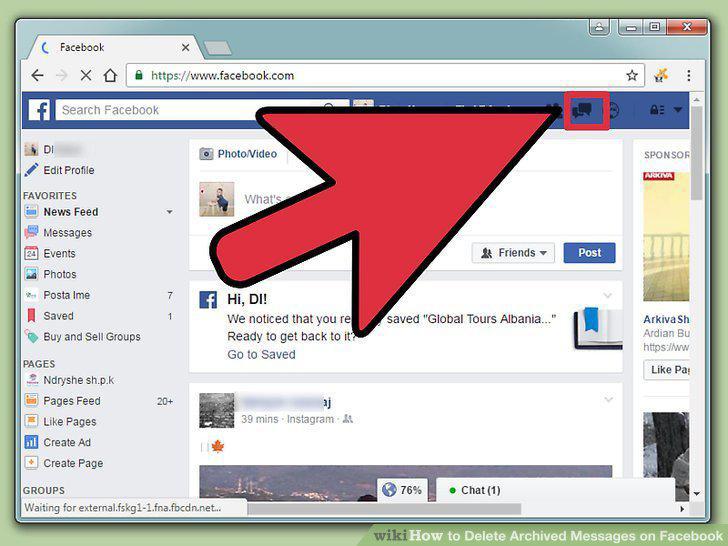
Task: Expand options chevron on the Instagram post
Action: pos(608,399)
